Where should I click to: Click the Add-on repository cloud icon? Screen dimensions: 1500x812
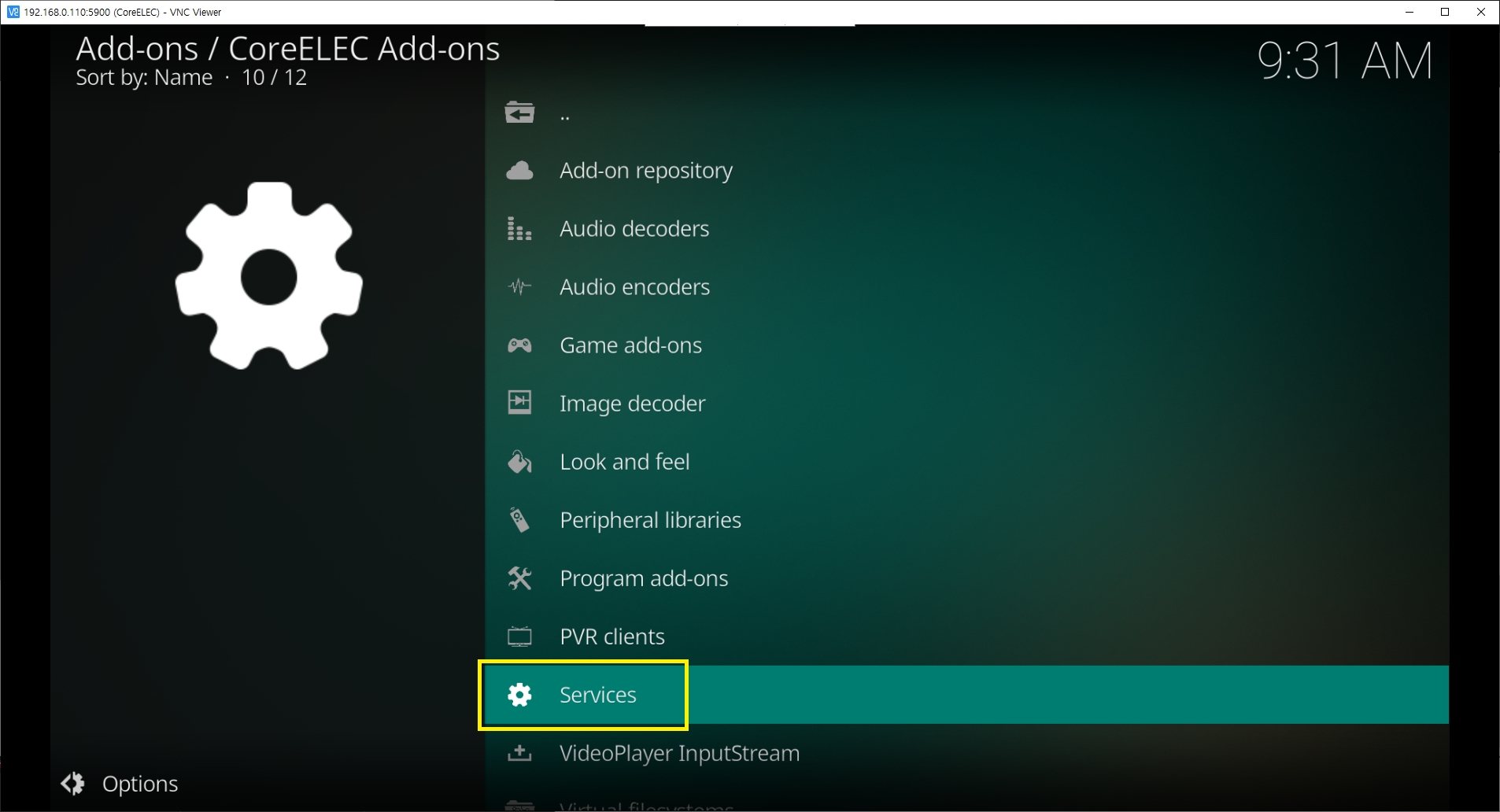coord(519,171)
